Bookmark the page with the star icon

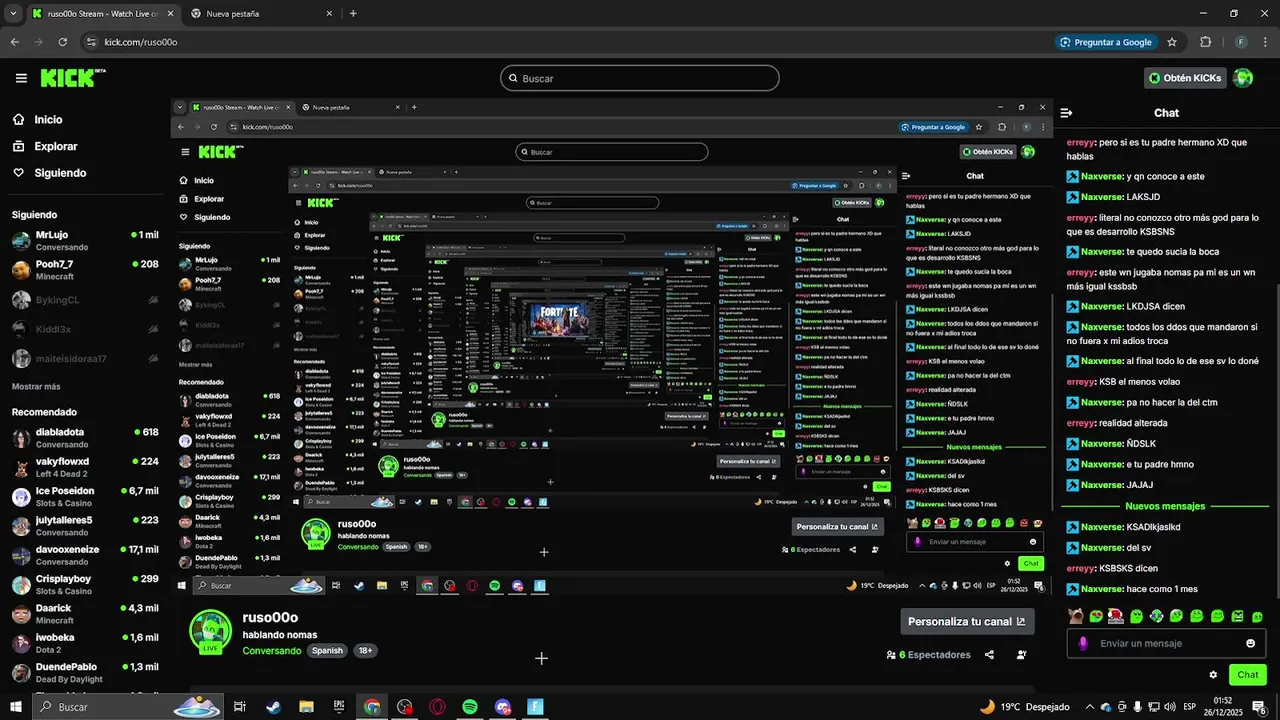(1172, 42)
